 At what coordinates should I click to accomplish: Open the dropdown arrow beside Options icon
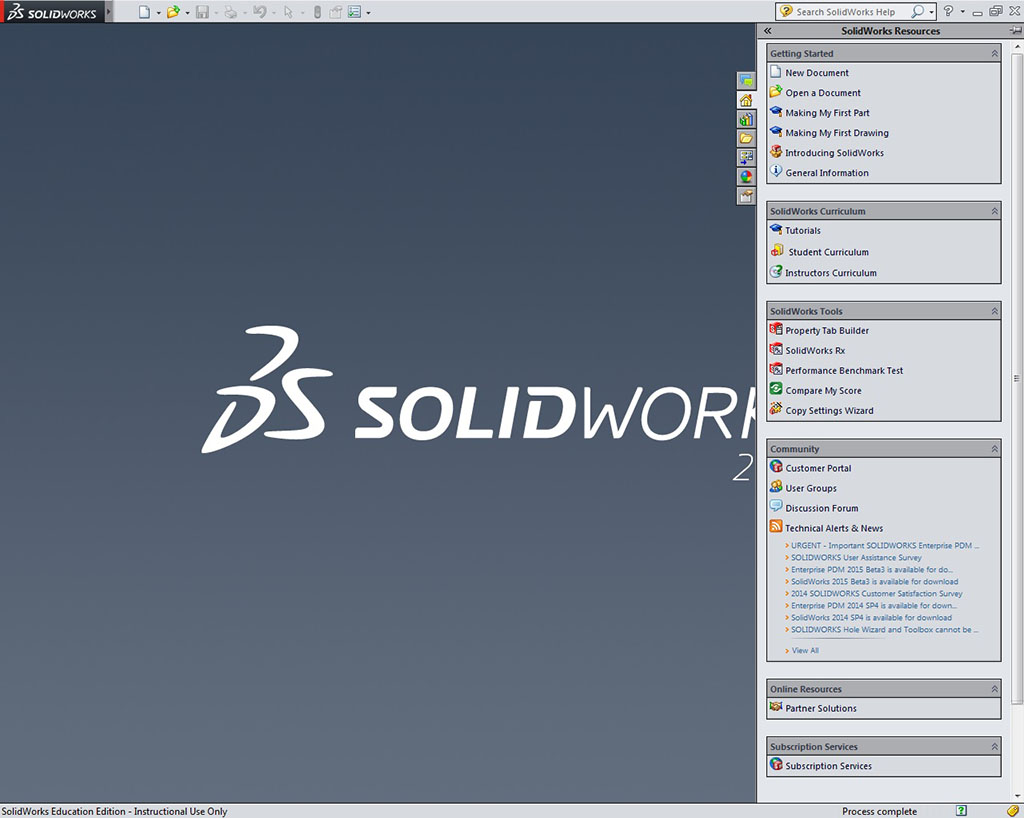coord(368,13)
